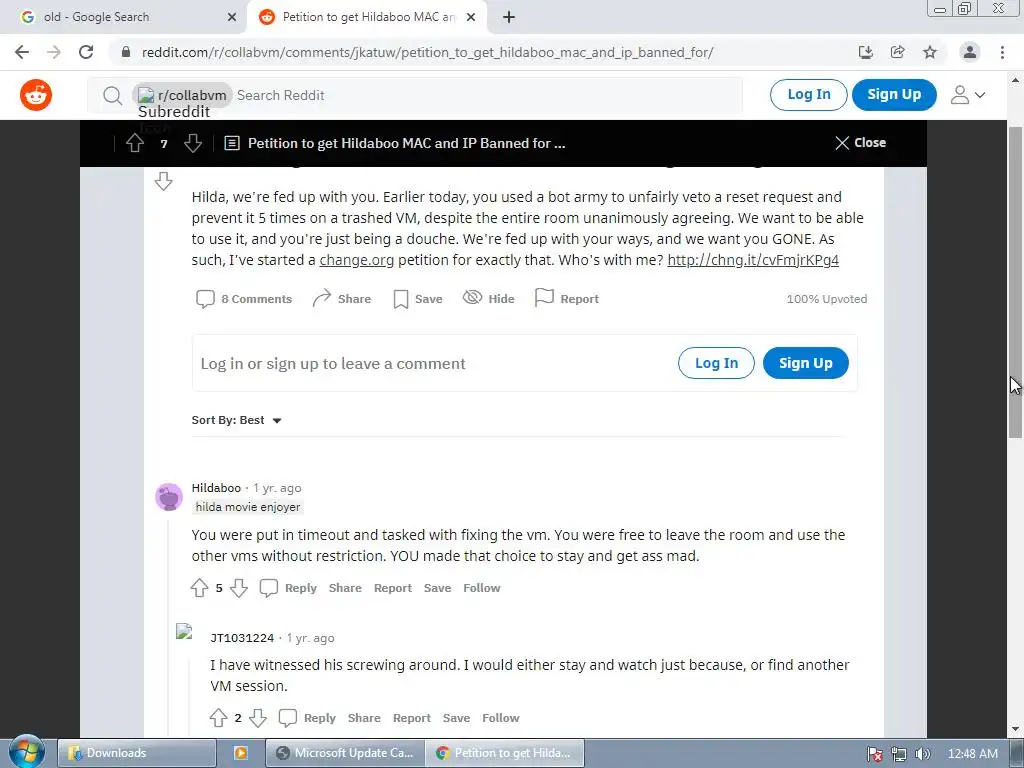
Task: Focus the Search Reddit input field
Action: click(487, 95)
